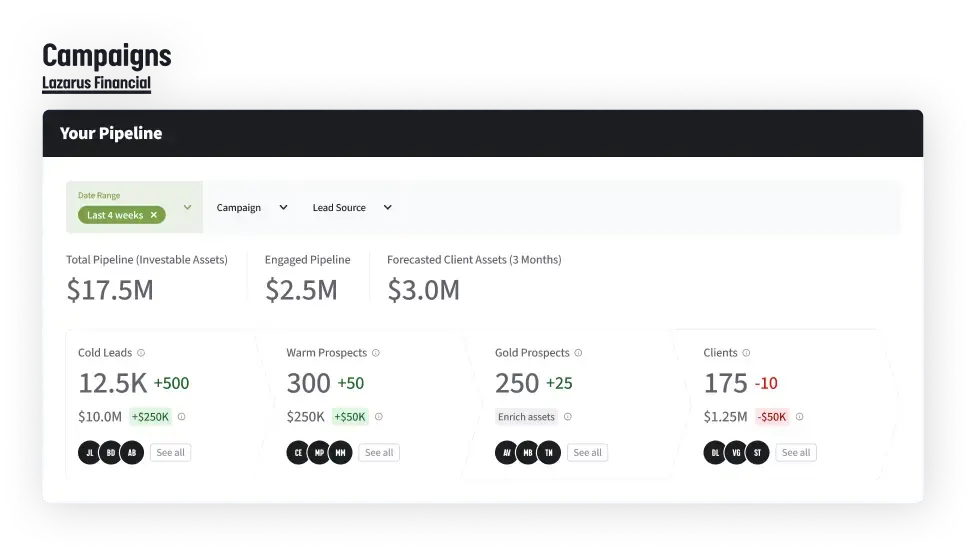
Task: Click the Enrich assets tag
Action: (x=526, y=417)
